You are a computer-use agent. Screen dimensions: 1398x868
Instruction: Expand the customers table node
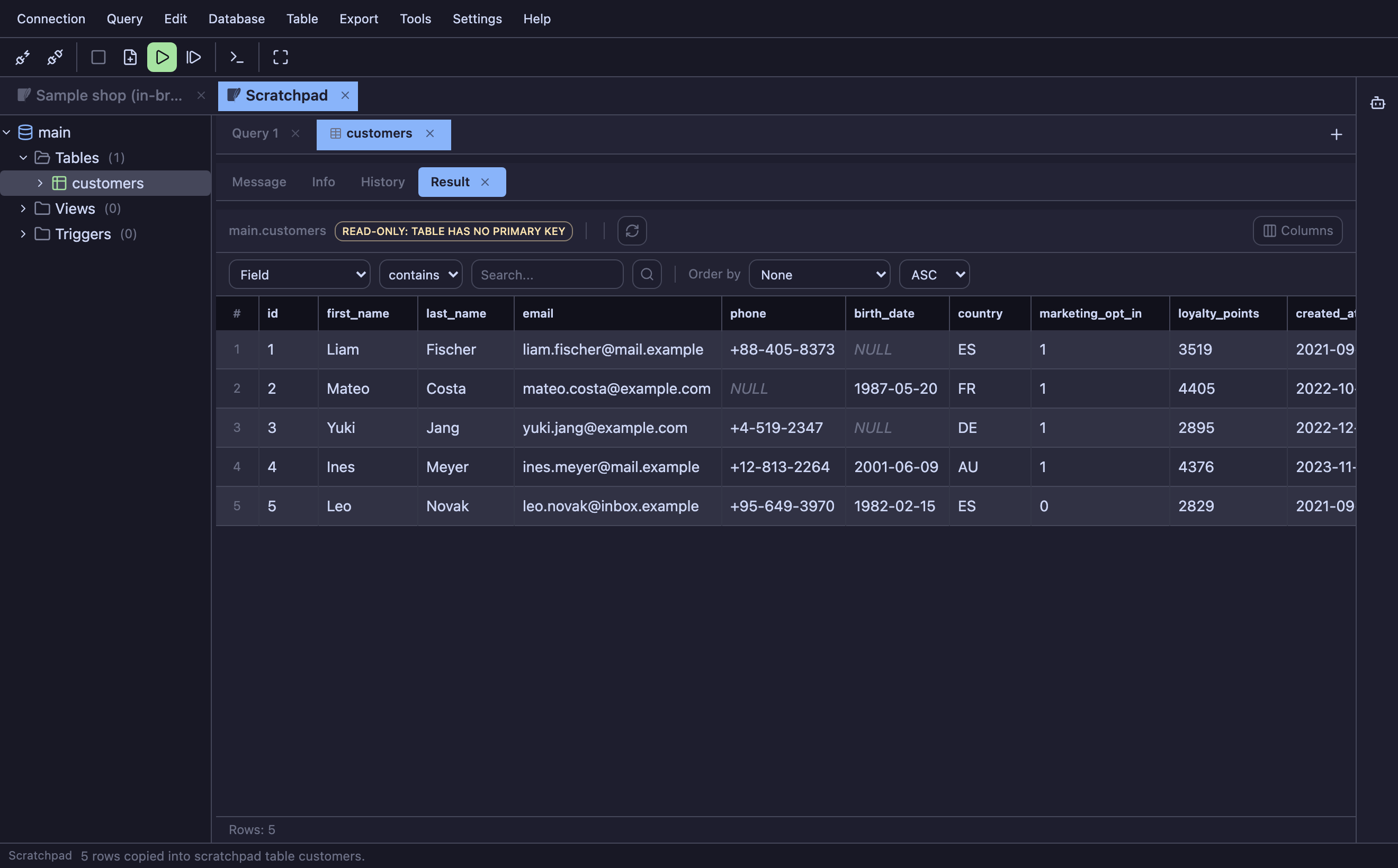coord(40,183)
